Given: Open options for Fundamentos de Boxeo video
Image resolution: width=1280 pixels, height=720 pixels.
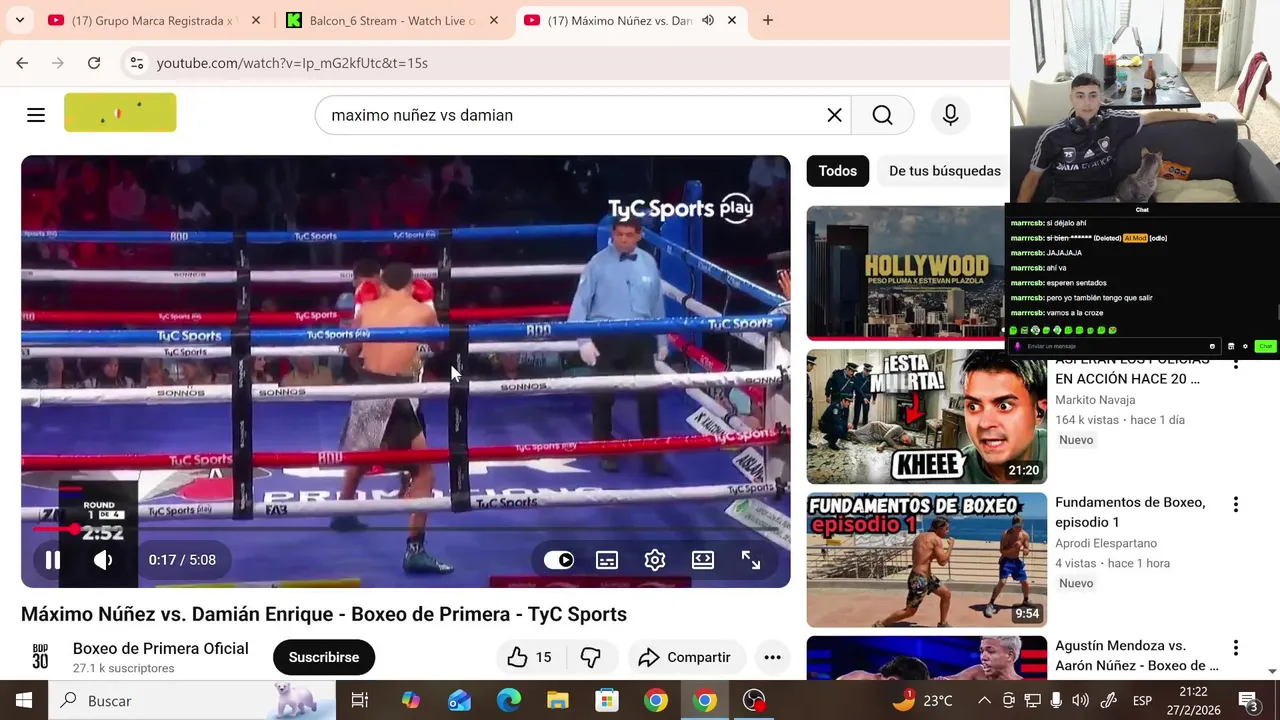Looking at the screenshot, I should pos(1236,505).
